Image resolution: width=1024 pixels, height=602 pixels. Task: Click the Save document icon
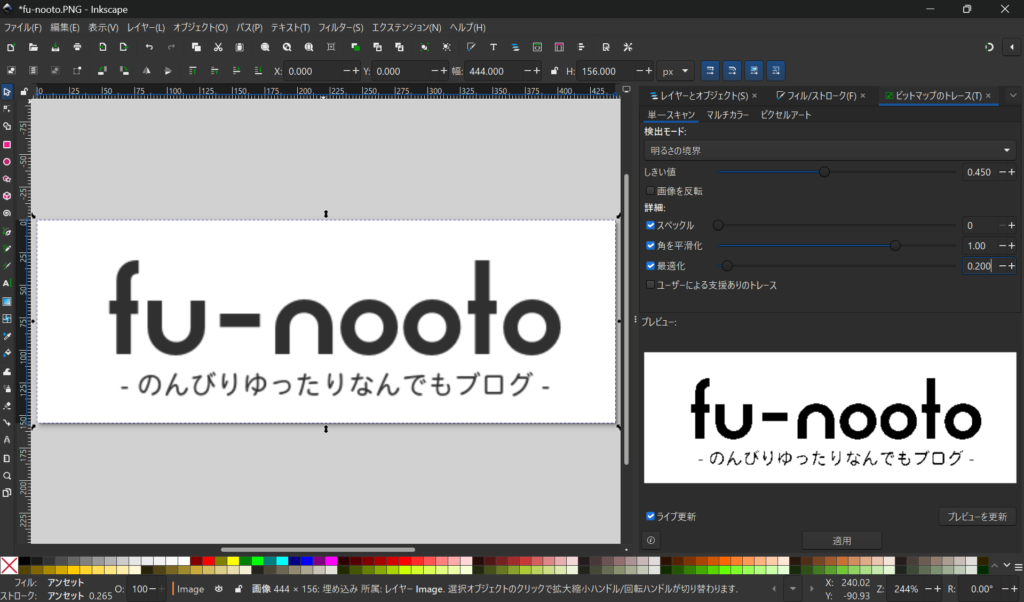click(55, 47)
